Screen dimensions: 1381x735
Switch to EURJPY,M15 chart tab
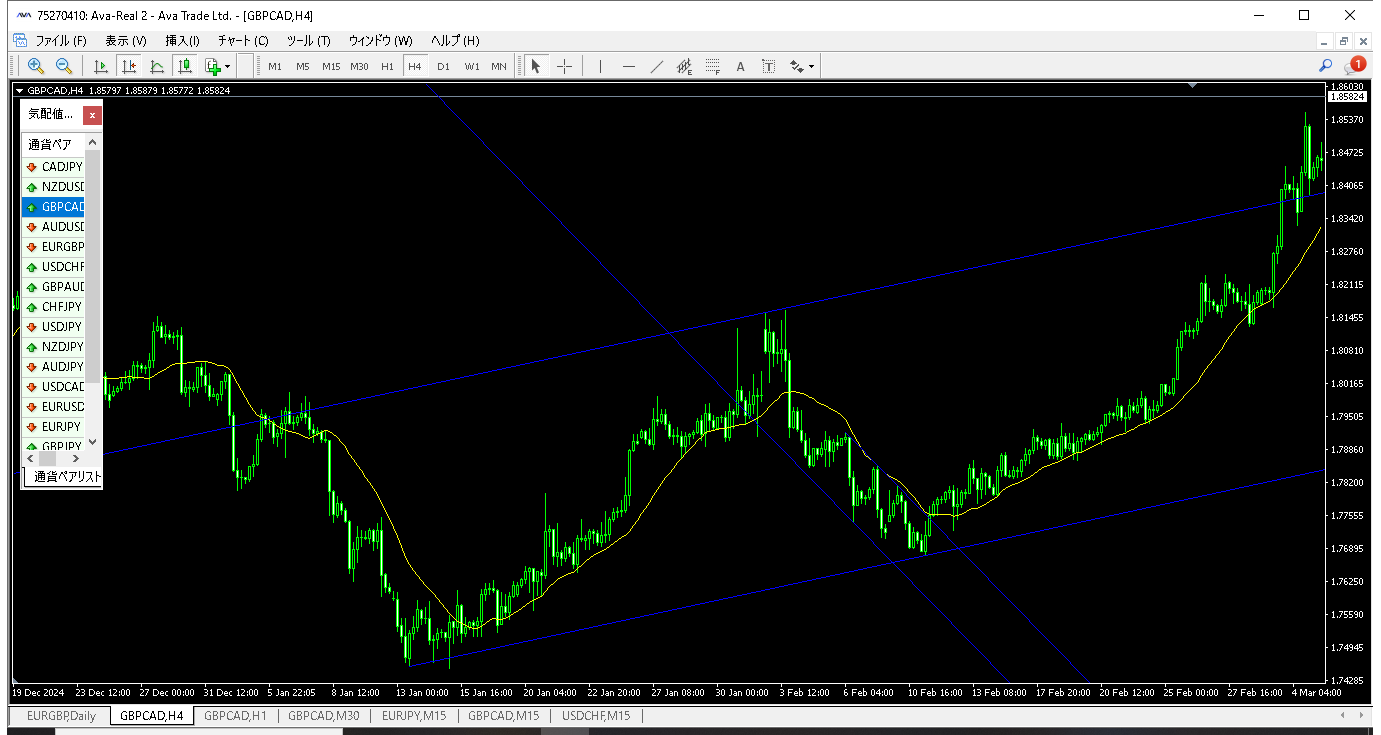[414, 716]
